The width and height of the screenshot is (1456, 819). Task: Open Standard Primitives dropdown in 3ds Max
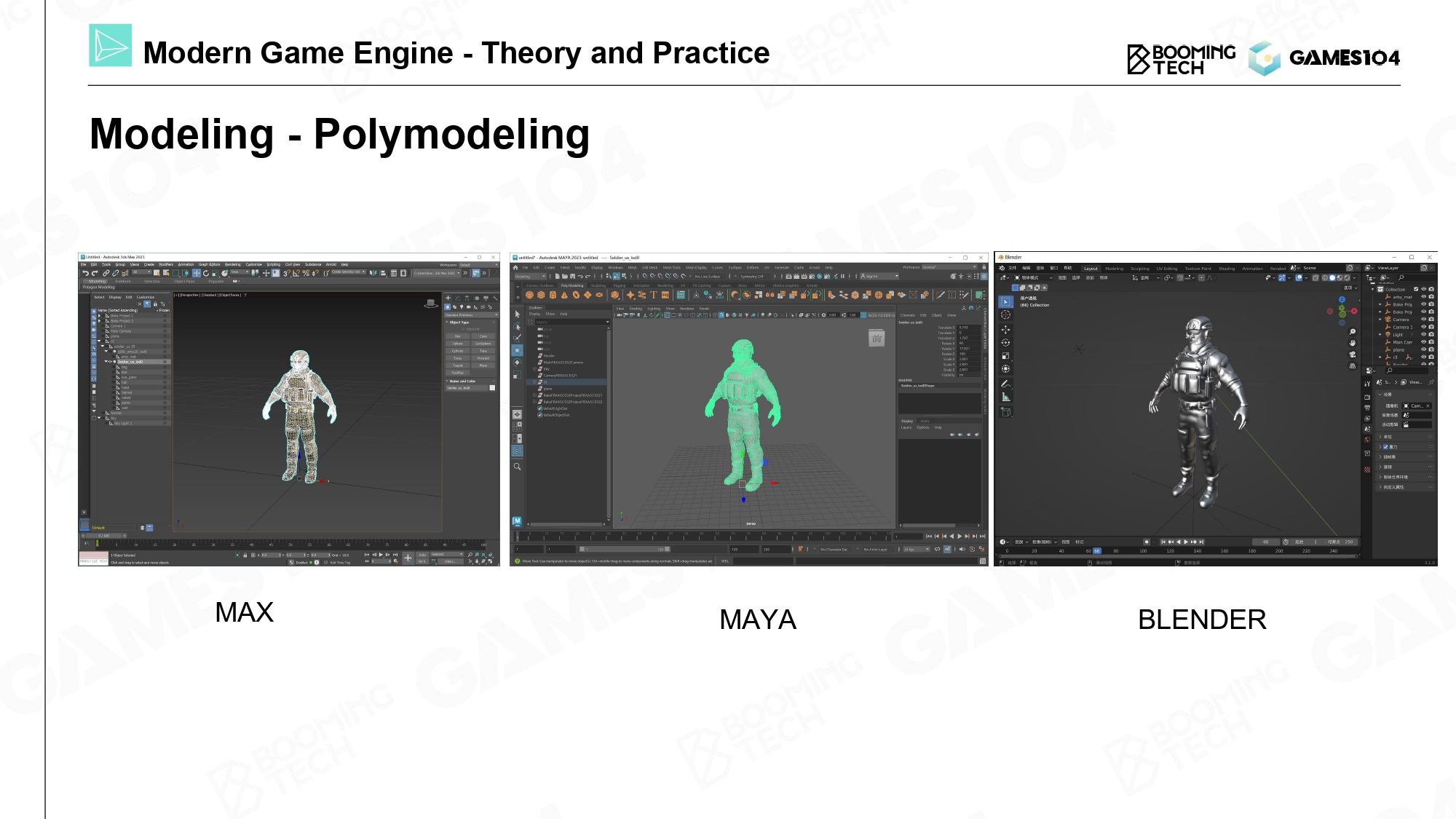click(471, 315)
